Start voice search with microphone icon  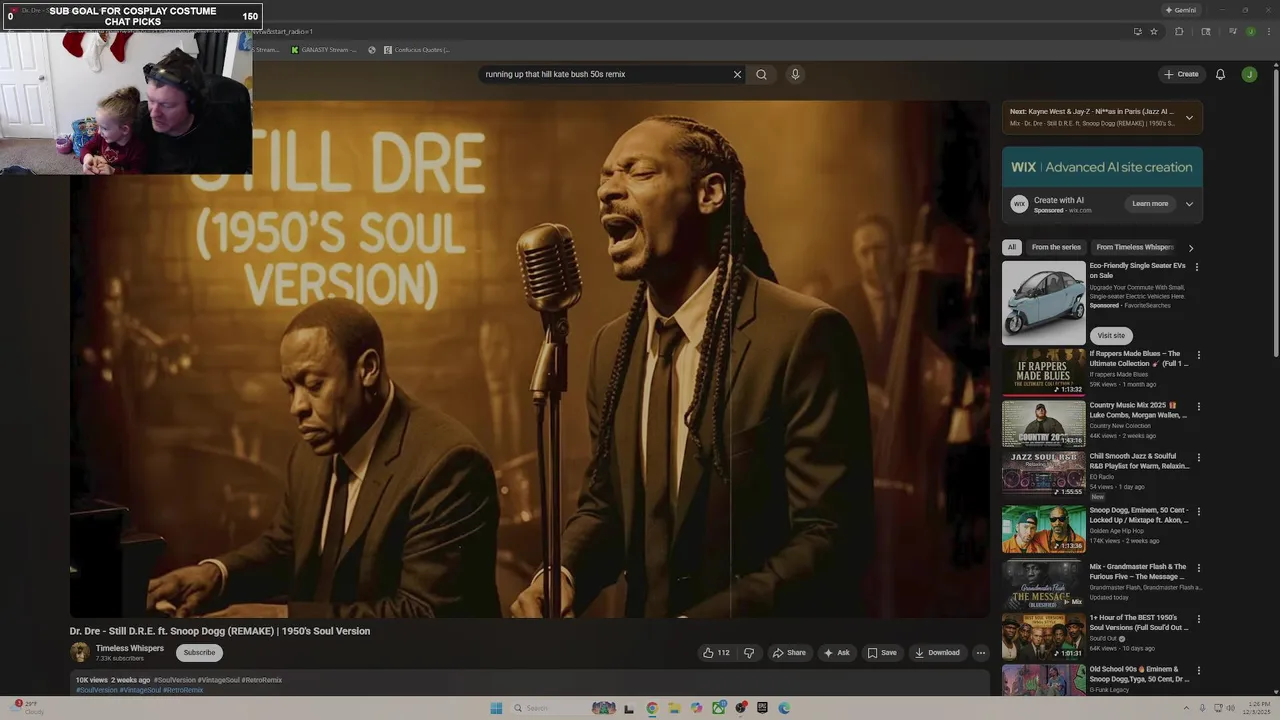coord(795,74)
